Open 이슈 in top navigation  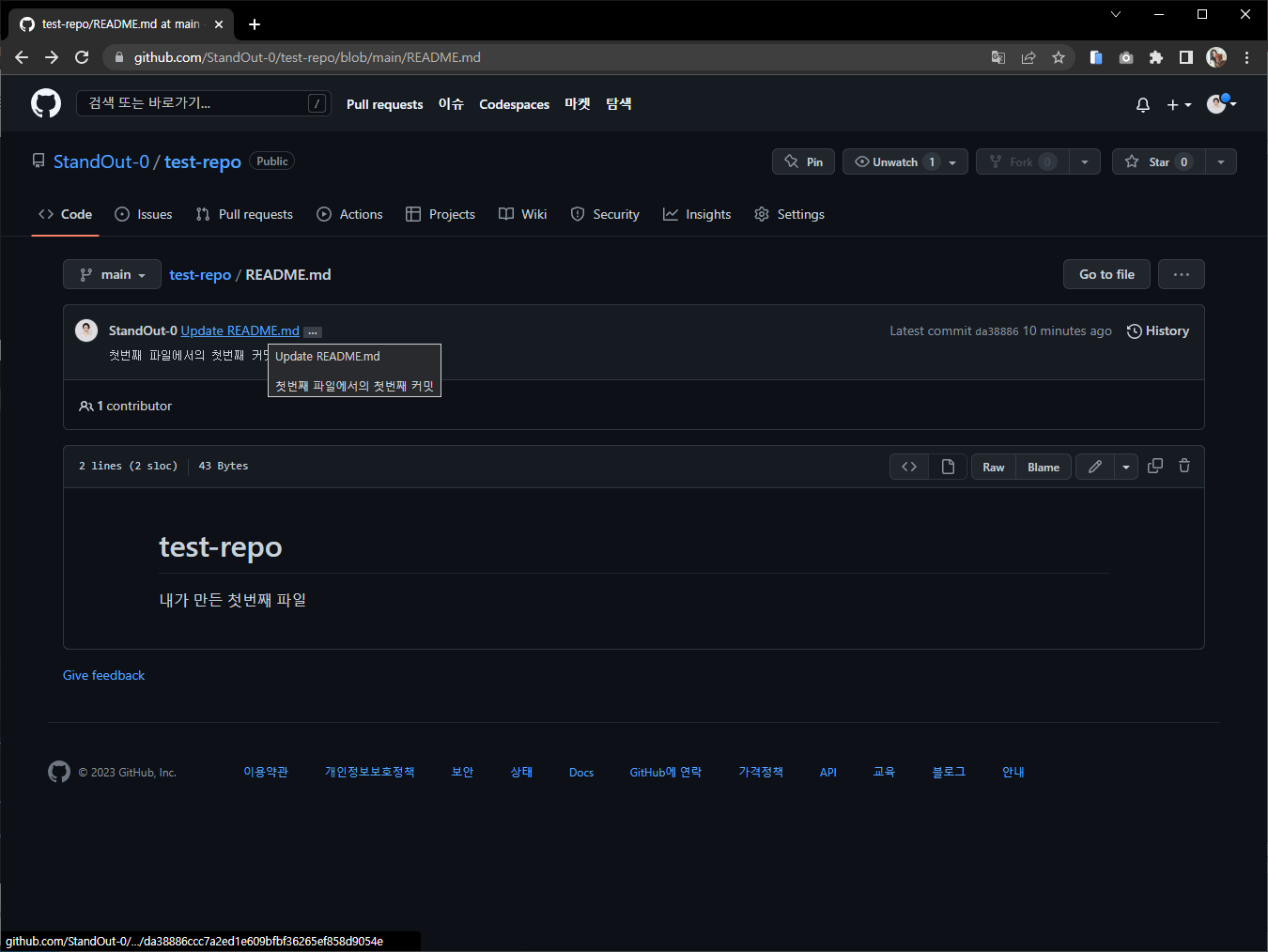[x=451, y=104]
